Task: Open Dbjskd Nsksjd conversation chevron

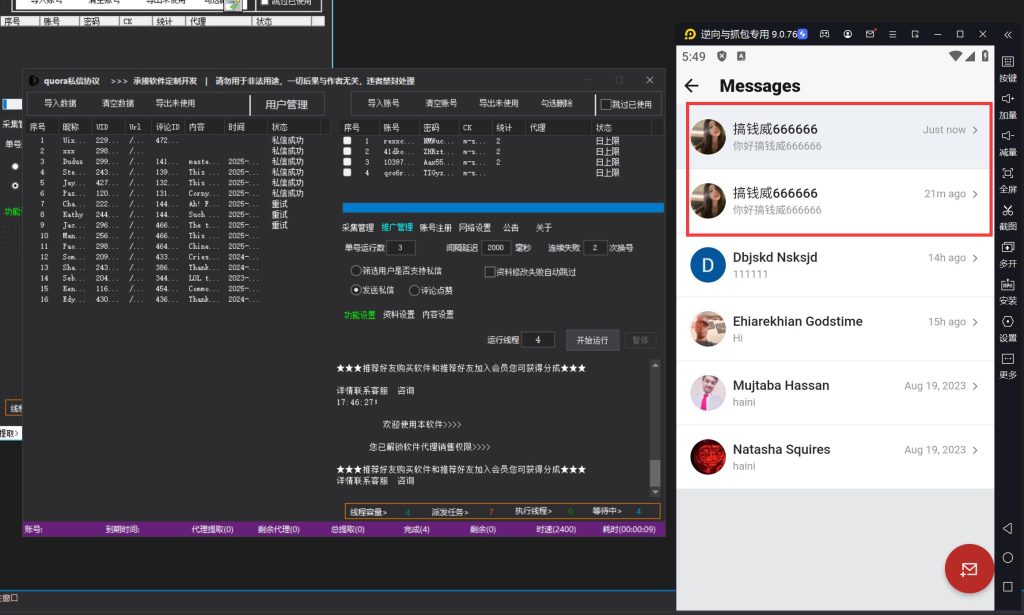Action: (x=975, y=258)
